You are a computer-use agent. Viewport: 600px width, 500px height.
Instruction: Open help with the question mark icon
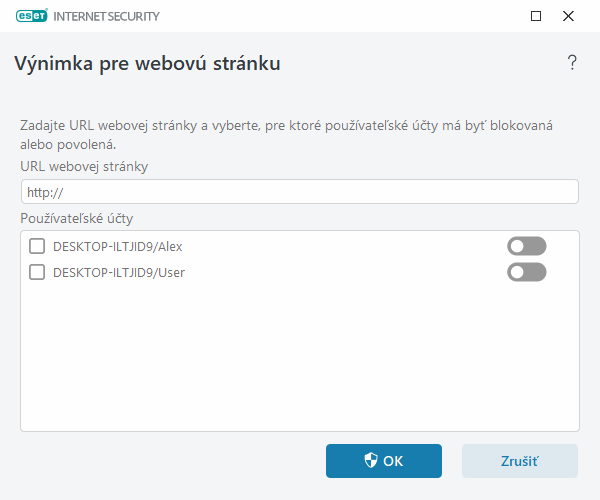tap(572, 63)
